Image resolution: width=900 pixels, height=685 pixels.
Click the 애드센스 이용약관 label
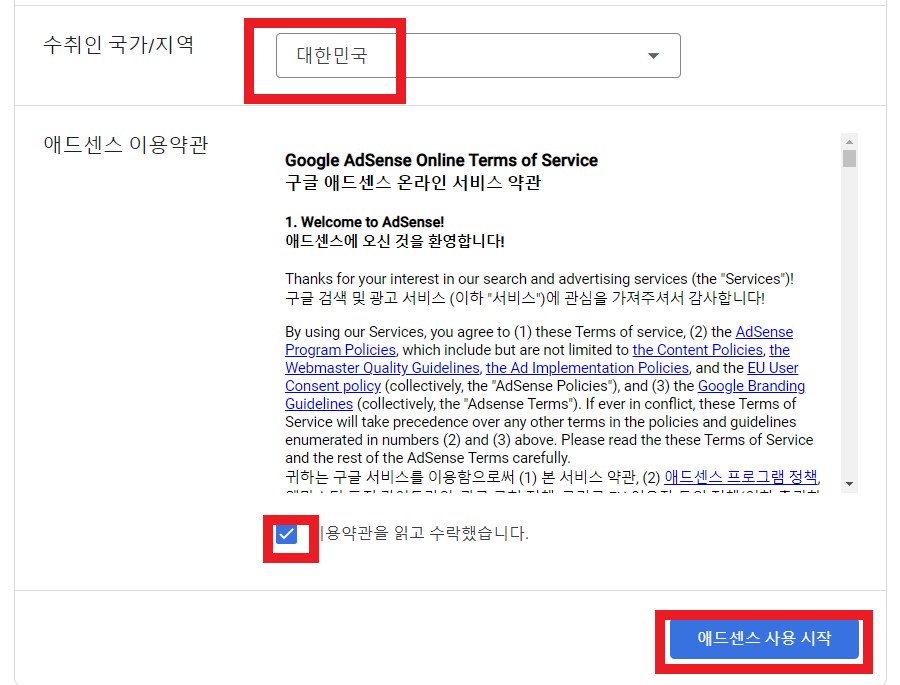(x=126, y=144)
